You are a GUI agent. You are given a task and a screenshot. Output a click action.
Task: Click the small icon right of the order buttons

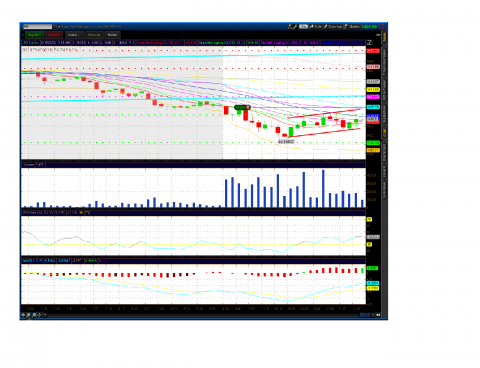379,35
